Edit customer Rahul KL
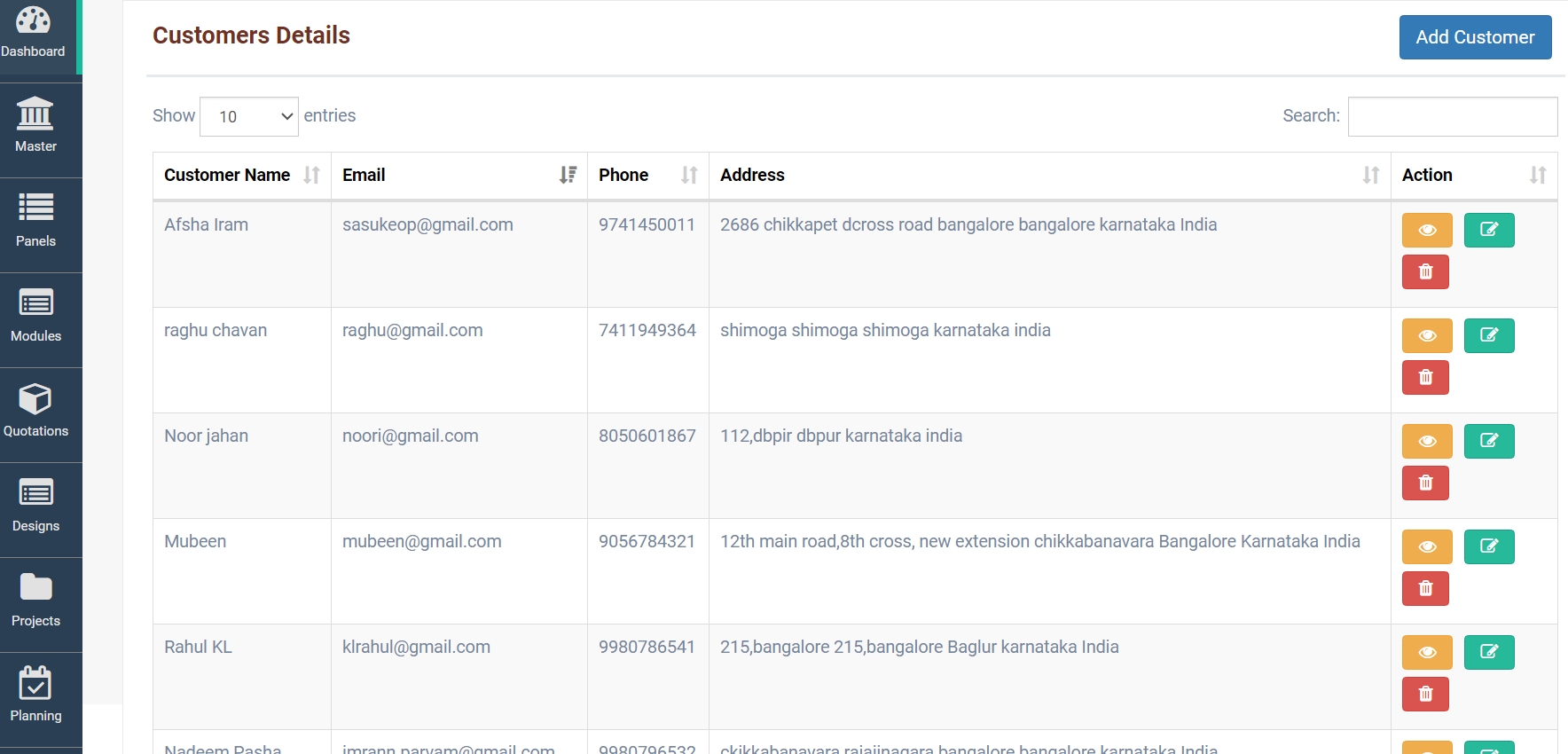The height and width of the screenshot is (754, 1568). [x=1489, y=653]
